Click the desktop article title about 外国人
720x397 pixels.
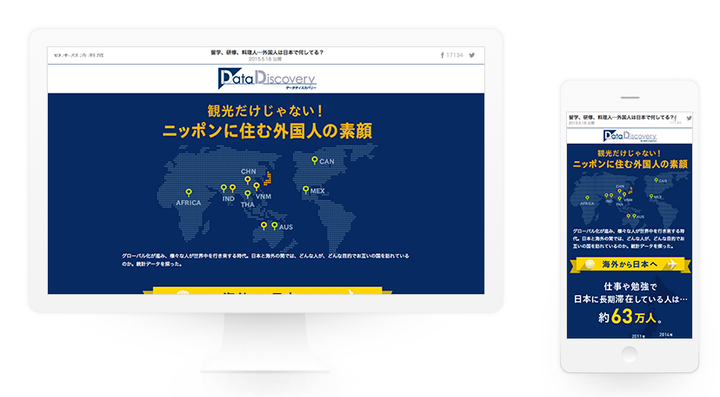(267, 52)
